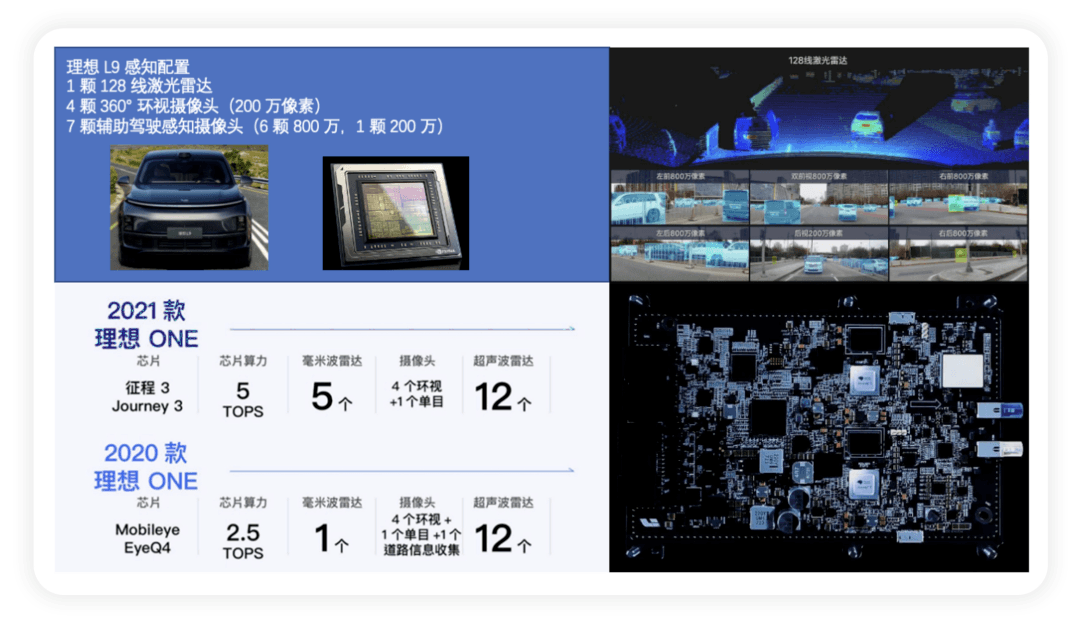
Task: Click the '5 TOPS' compute value
Action: 242,400
